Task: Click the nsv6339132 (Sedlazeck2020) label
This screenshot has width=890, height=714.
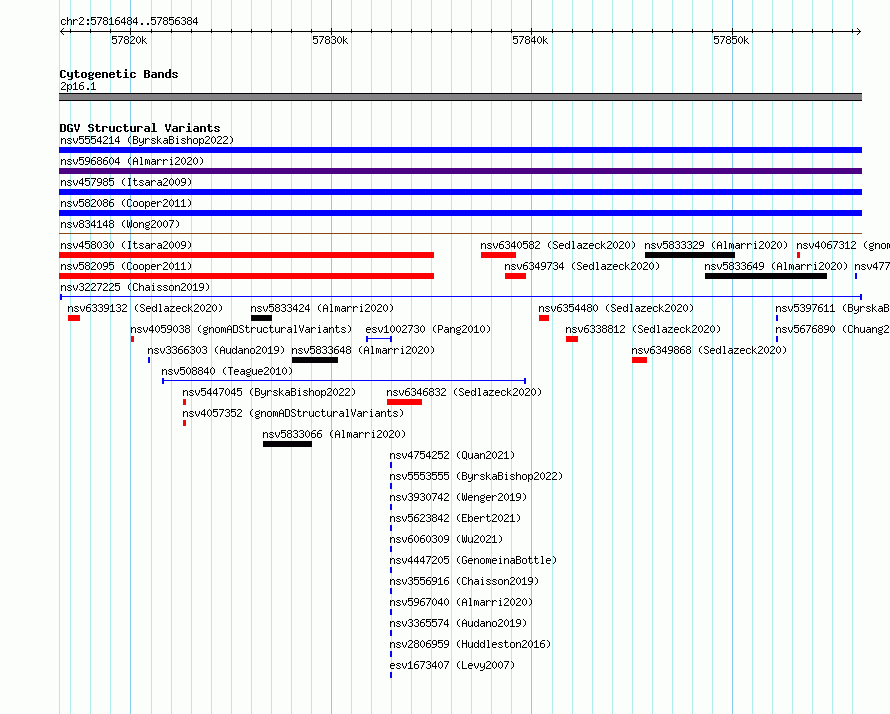Action: 145,308
